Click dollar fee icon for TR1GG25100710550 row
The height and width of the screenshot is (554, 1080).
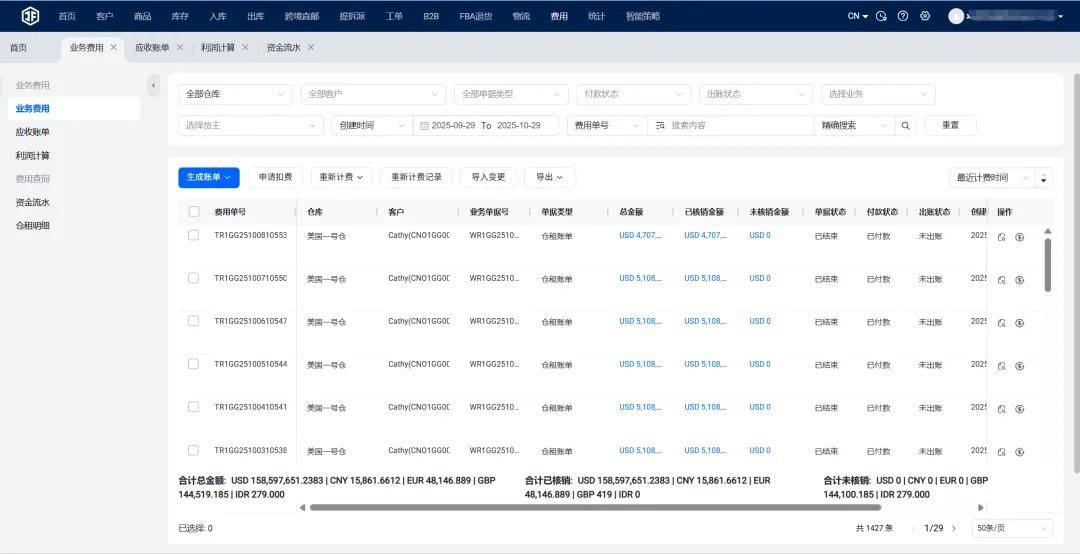(1019, 280)
